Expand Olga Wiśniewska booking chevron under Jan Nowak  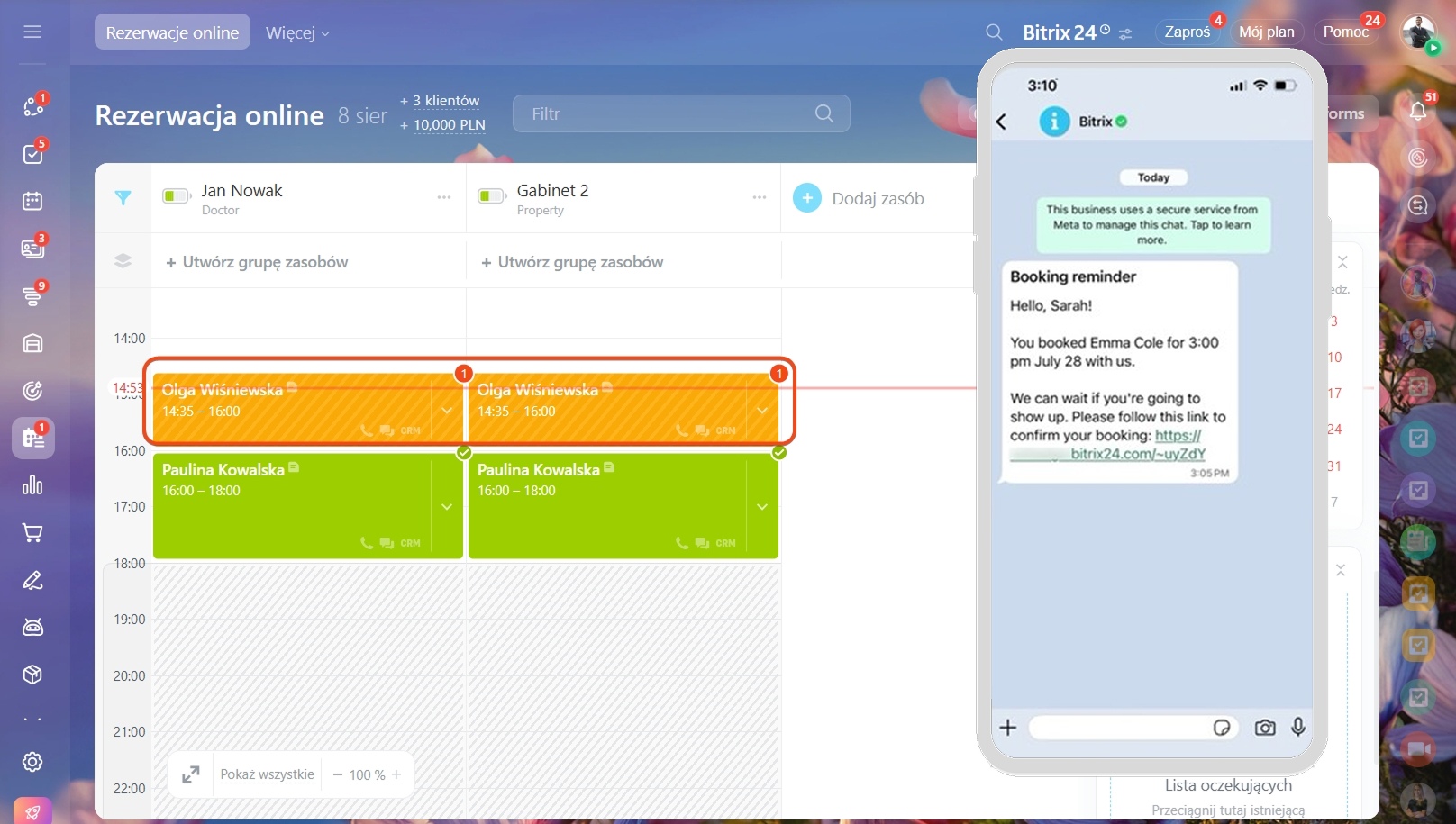pyautogui.click(x=447, y=411)
